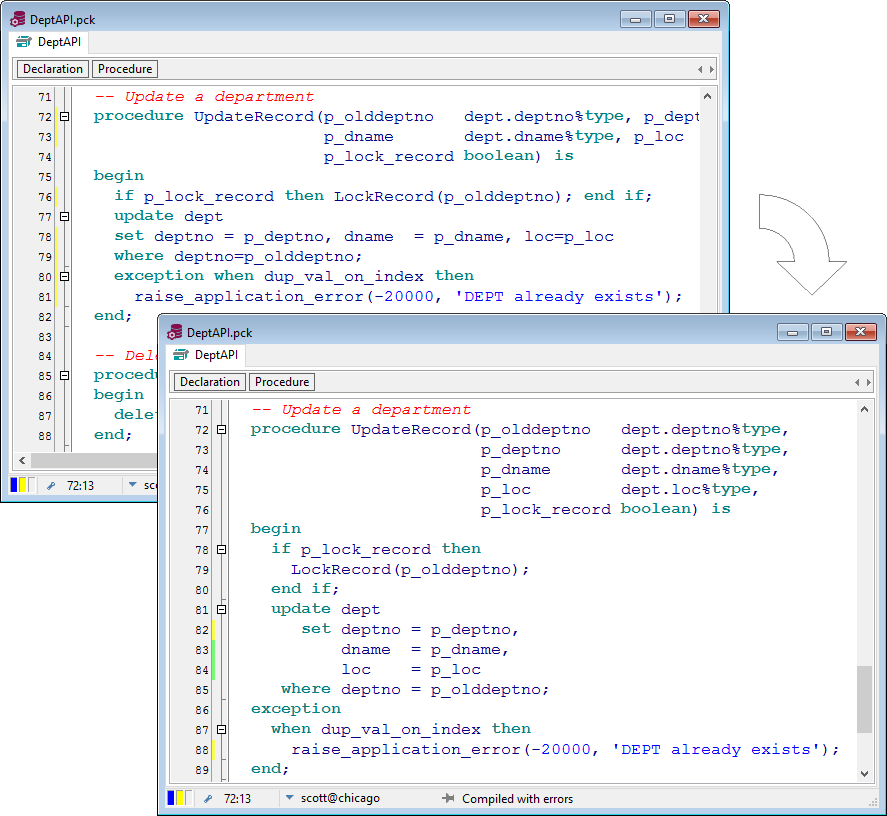This screenshot has height=816, width=887.
Task: Click the scroll down arrow in the front window editor
Action: click(864, 774)
